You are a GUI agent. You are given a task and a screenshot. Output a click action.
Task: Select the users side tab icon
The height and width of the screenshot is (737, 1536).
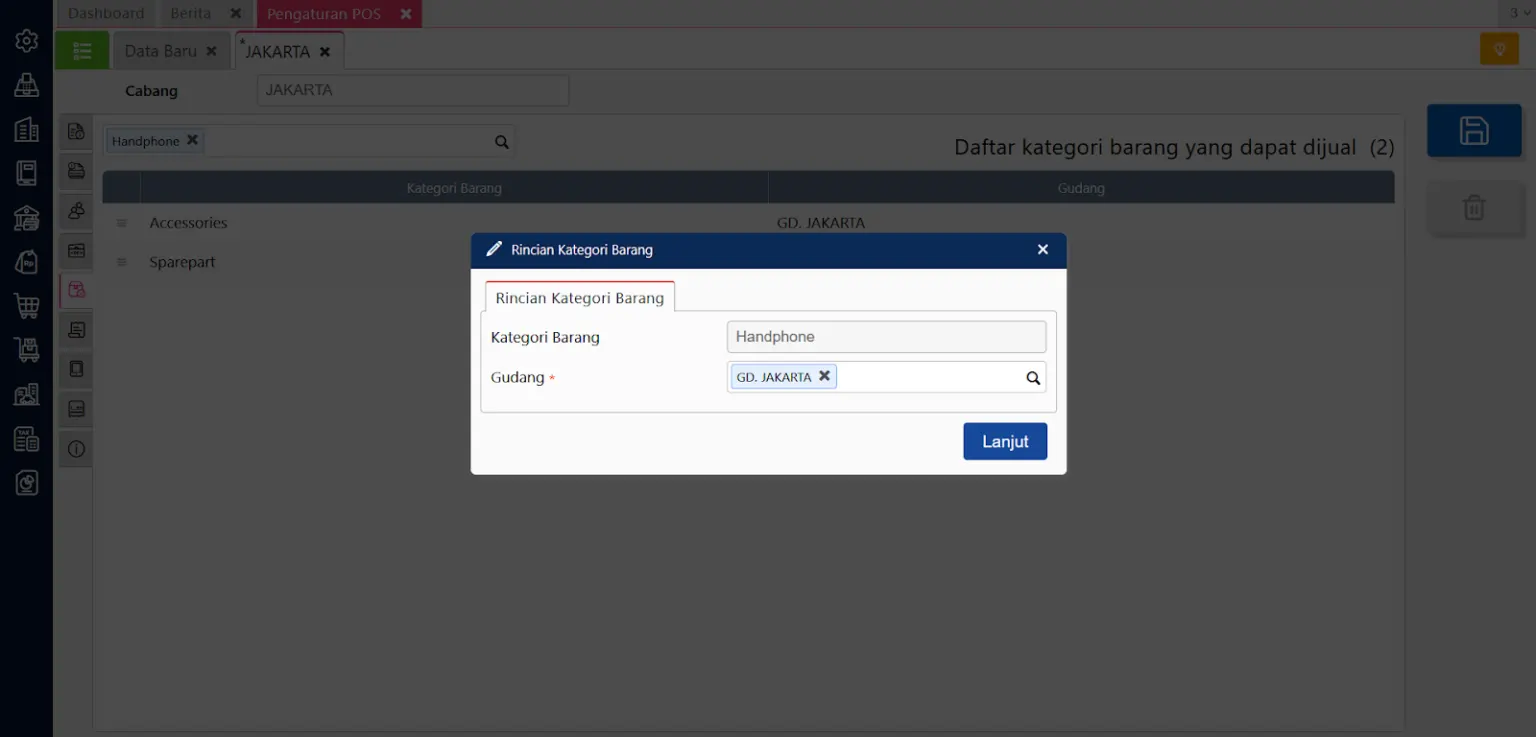point(76,211)
